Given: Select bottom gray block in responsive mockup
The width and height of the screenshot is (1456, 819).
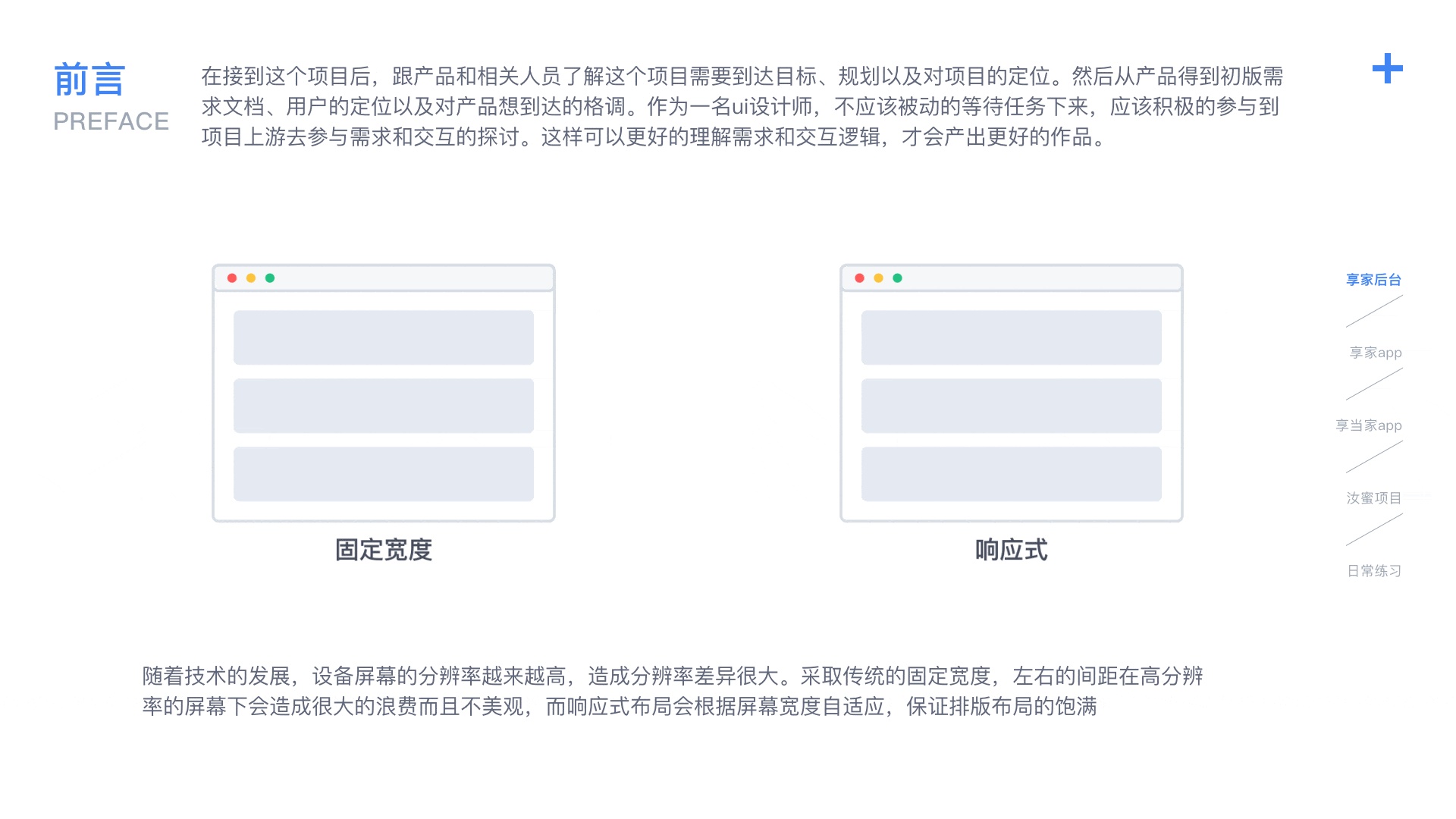Looking at the screenshot, I should pyautogui.click(x=1011, y=474).
